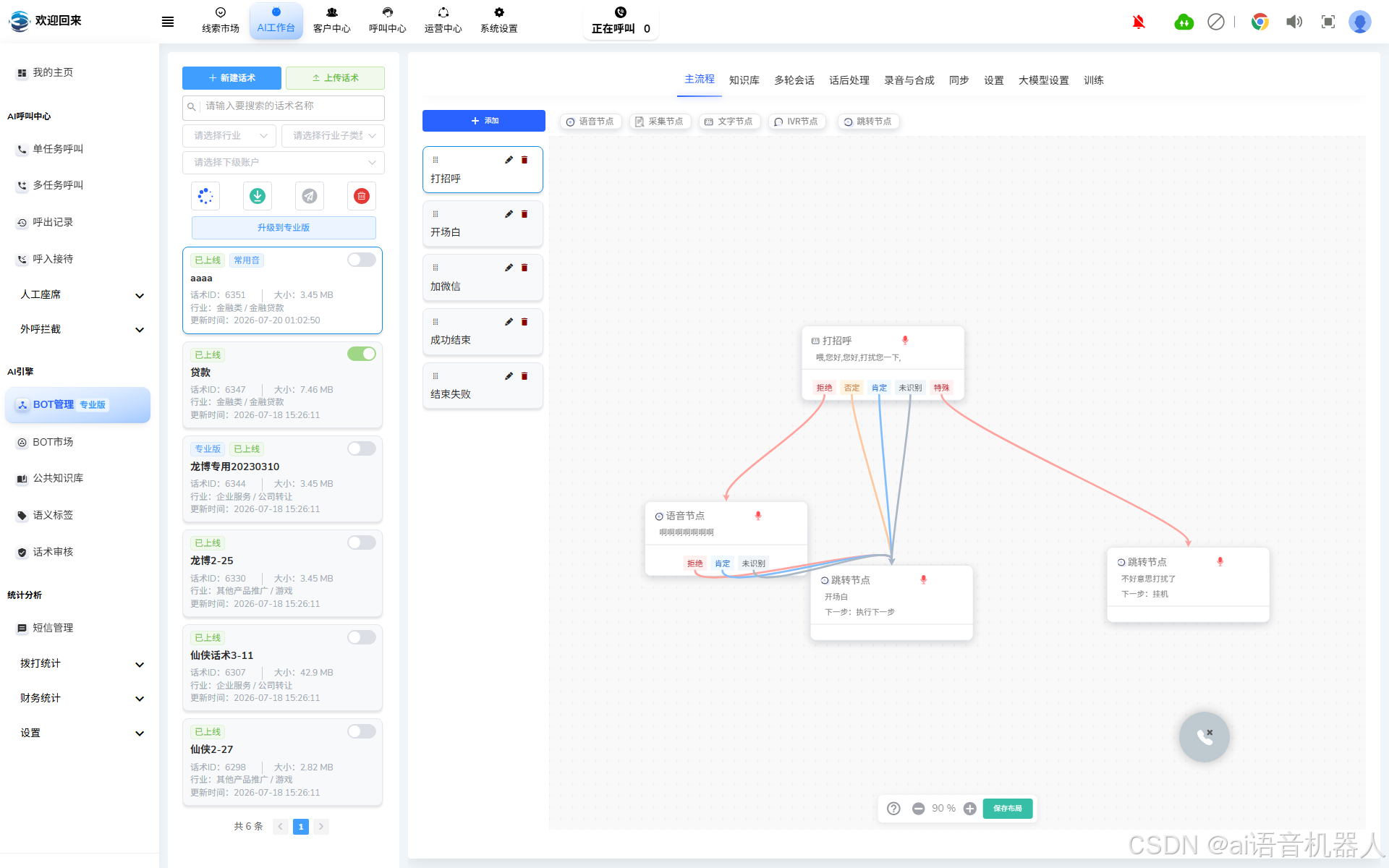Add a 采集节点 node
This screenshot has width=1389, height=868.
[660, 122]
